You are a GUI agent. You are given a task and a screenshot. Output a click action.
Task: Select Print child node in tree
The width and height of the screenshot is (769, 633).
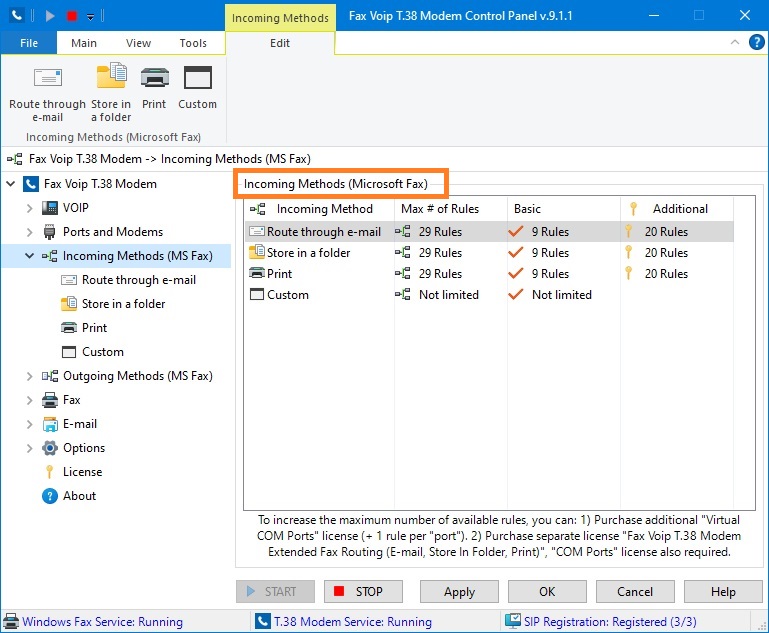pos(94,328)
